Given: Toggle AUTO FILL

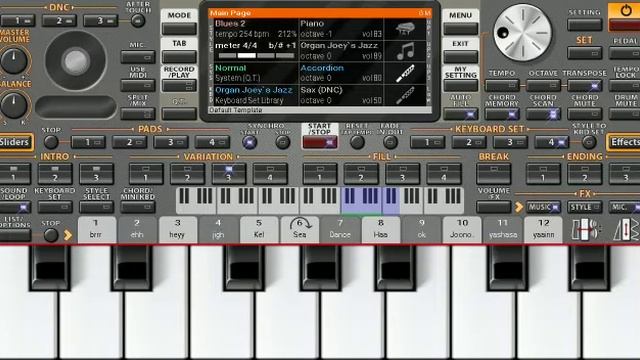Looking at the screenshot, I should [461, 114].
